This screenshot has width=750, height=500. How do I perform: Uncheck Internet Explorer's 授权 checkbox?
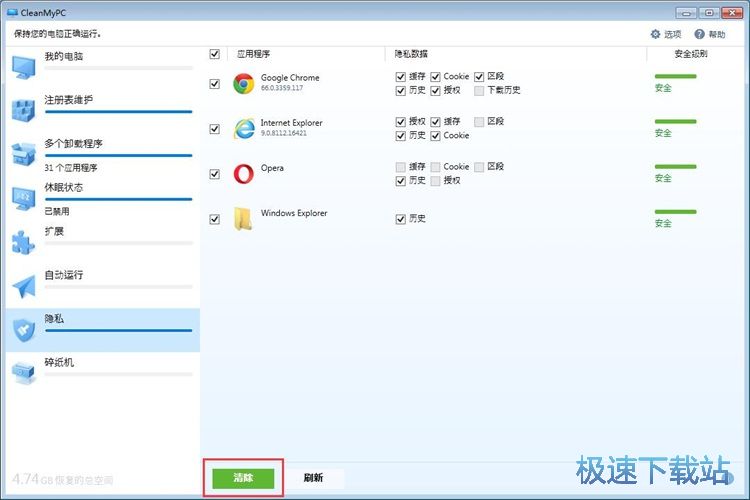coord(401,122)
